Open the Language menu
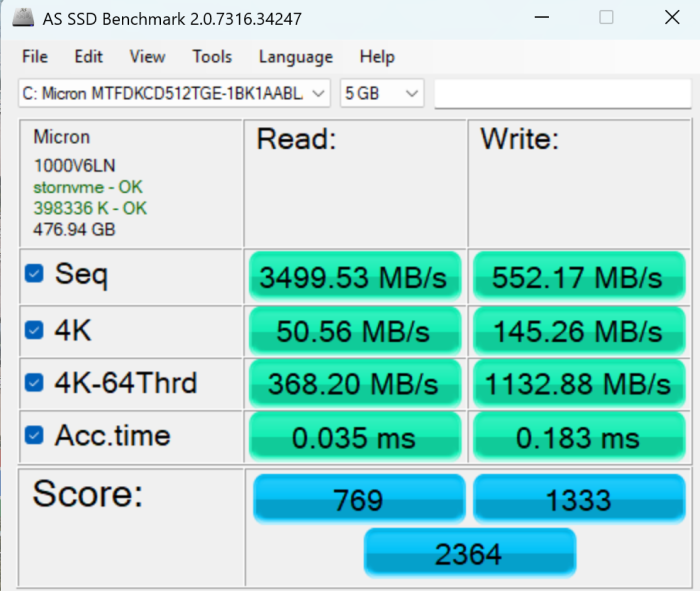The width and height of the screenshot is (700, 591). pos(295,57)
